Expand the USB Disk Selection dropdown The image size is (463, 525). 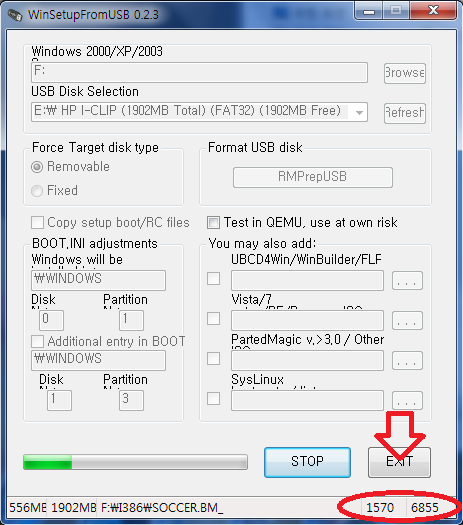(x=359, y=112)
